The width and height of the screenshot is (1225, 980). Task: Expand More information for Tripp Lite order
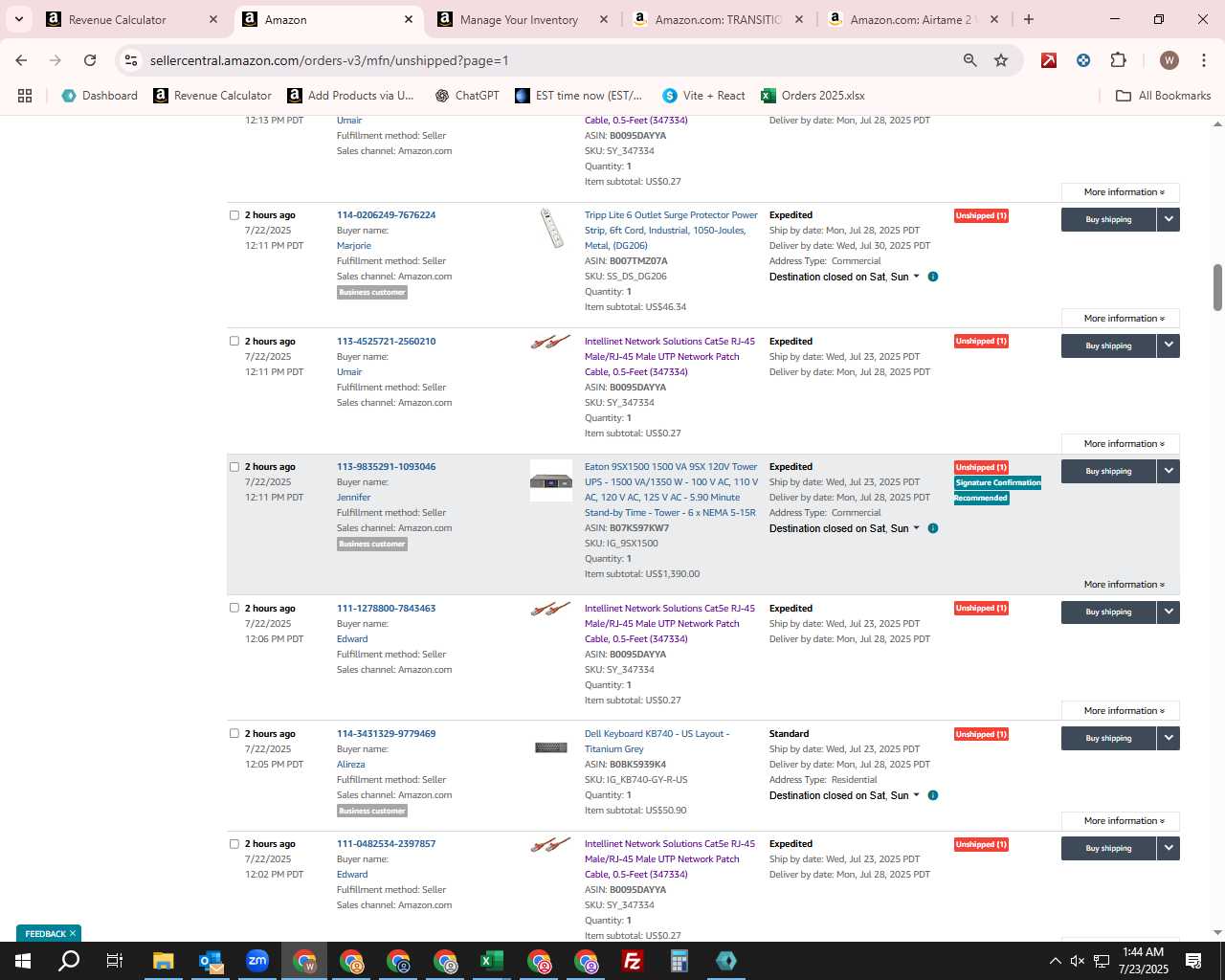pyautogui.click(x=1121, y=319)
